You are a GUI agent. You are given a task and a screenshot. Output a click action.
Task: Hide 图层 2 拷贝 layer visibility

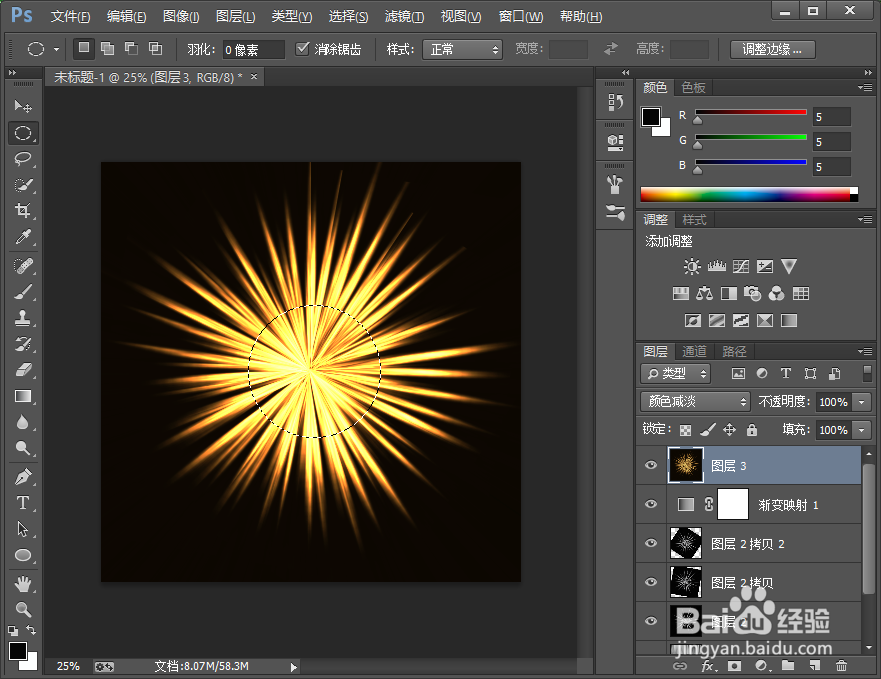(651, 582)
